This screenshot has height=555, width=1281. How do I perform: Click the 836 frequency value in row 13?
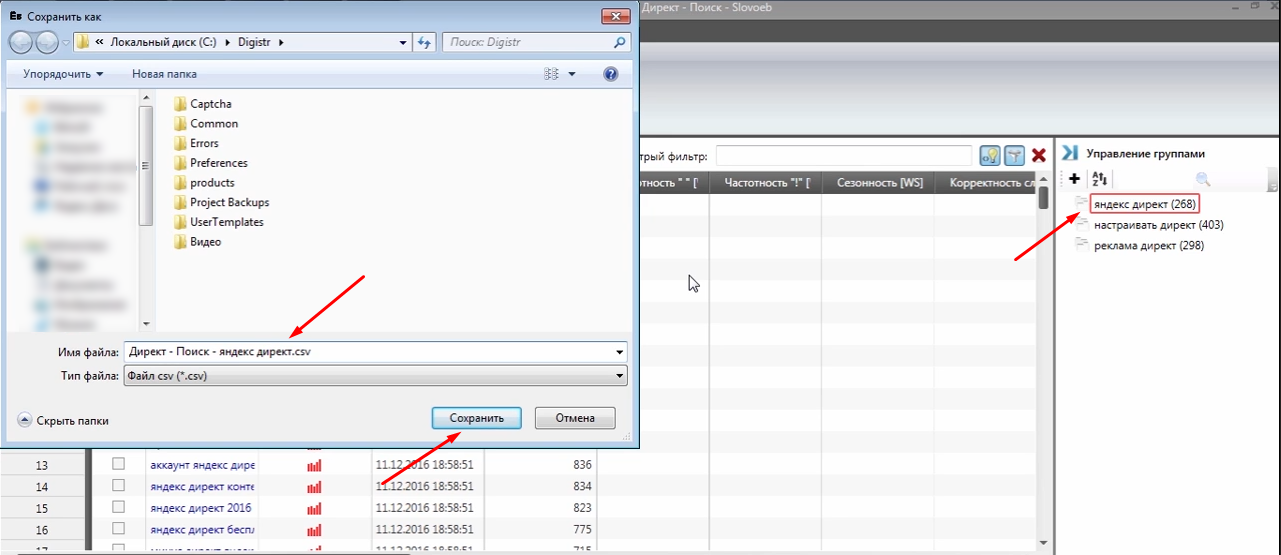click(x=582, y=465)
